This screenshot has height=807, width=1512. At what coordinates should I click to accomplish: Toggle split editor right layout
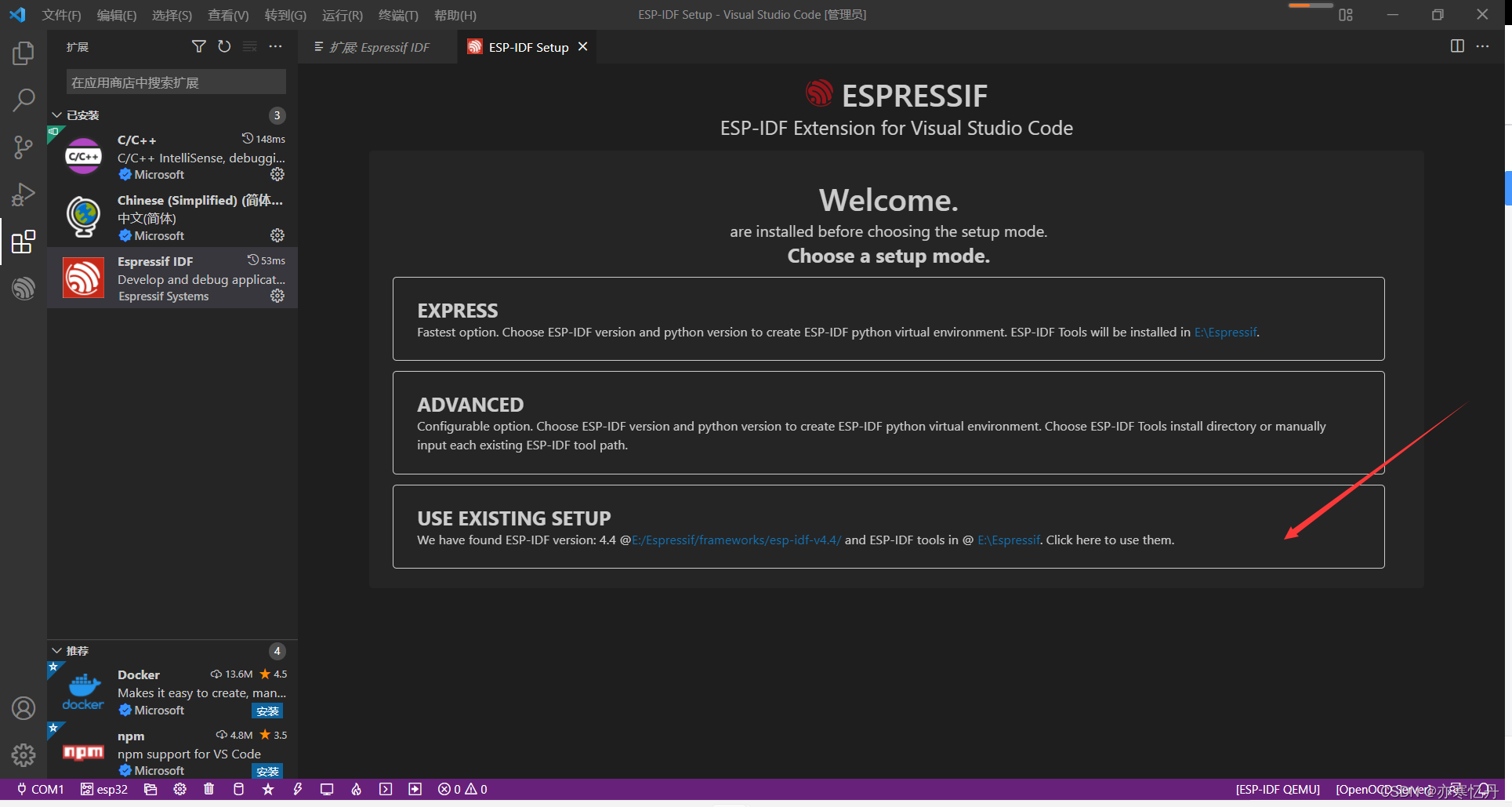click(1457, 46)
